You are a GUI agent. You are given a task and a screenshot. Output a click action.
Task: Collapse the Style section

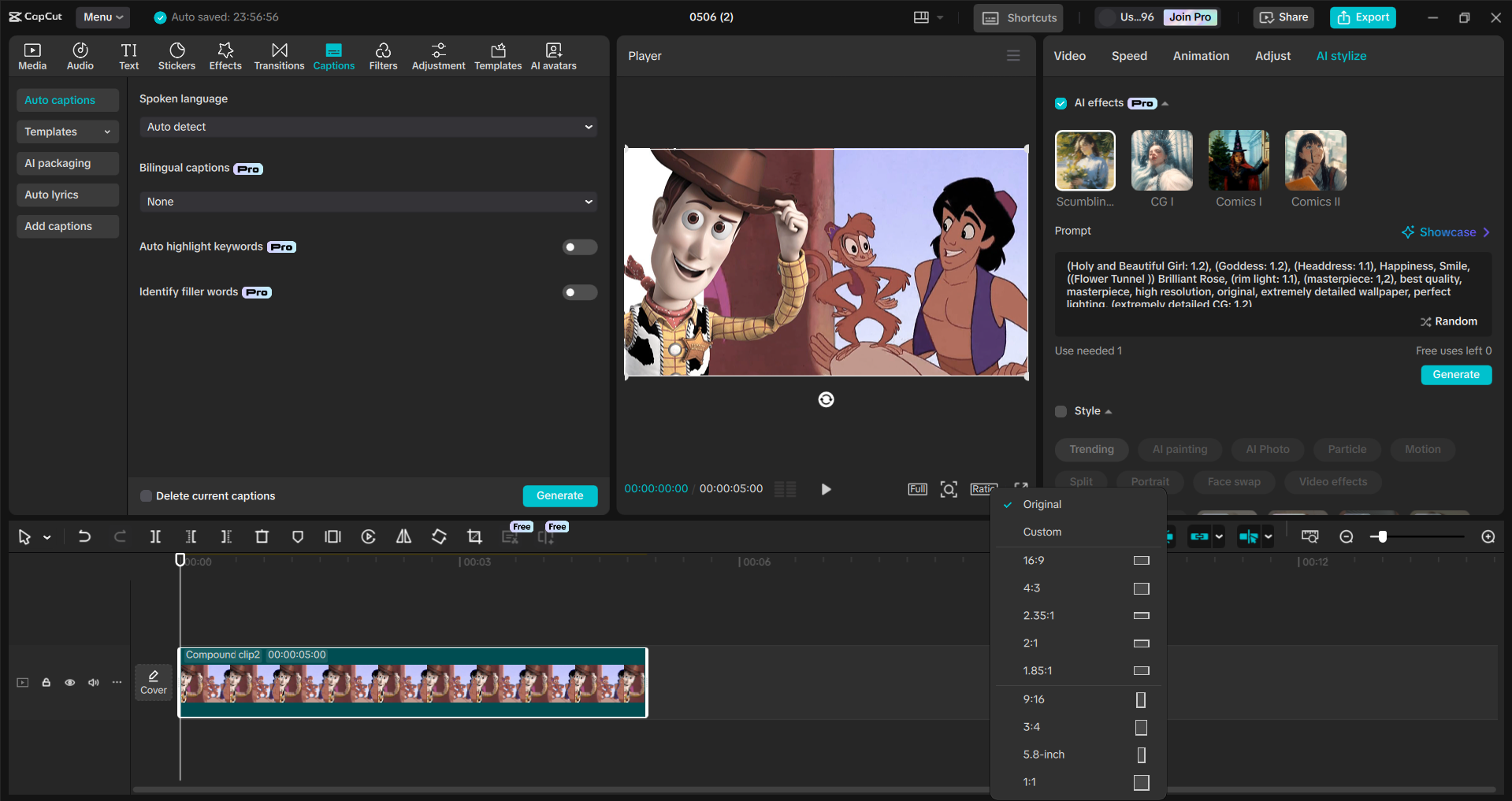pos(1108,410)
